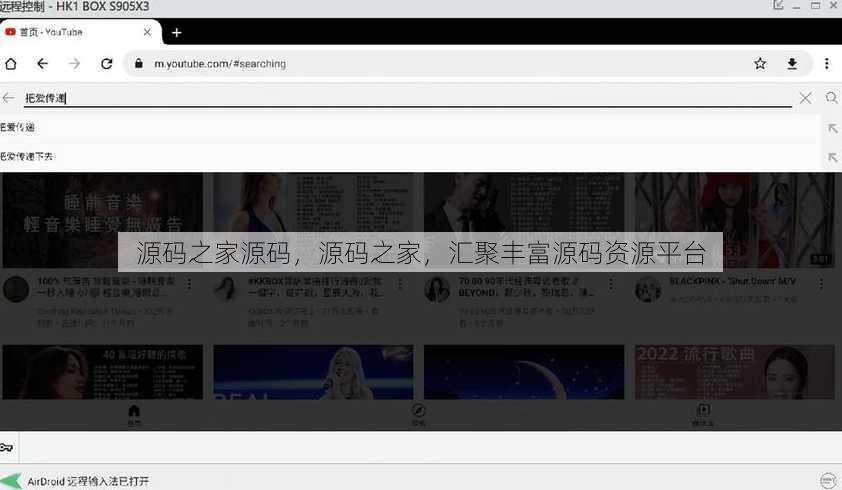Click the AirDroid remote input text field
842x490 pixels.
[430, 448]
